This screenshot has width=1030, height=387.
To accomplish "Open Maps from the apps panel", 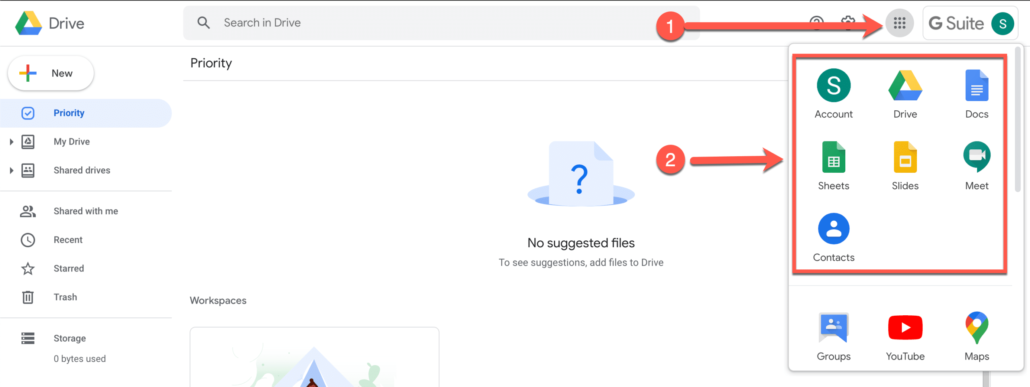I will [x=977, y=336].
